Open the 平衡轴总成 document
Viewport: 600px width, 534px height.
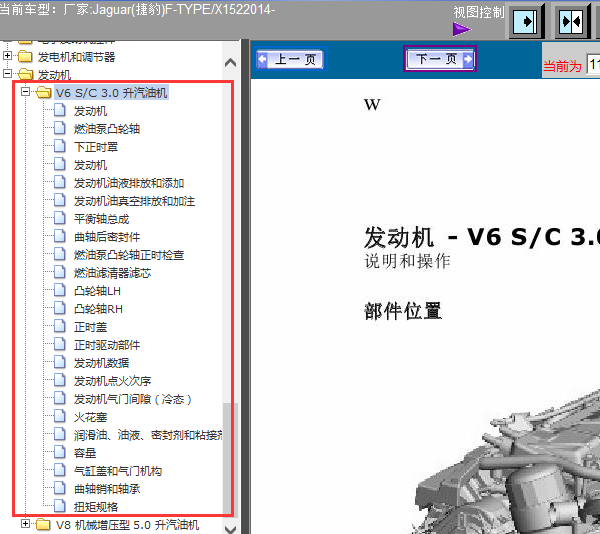coord(101,219)
